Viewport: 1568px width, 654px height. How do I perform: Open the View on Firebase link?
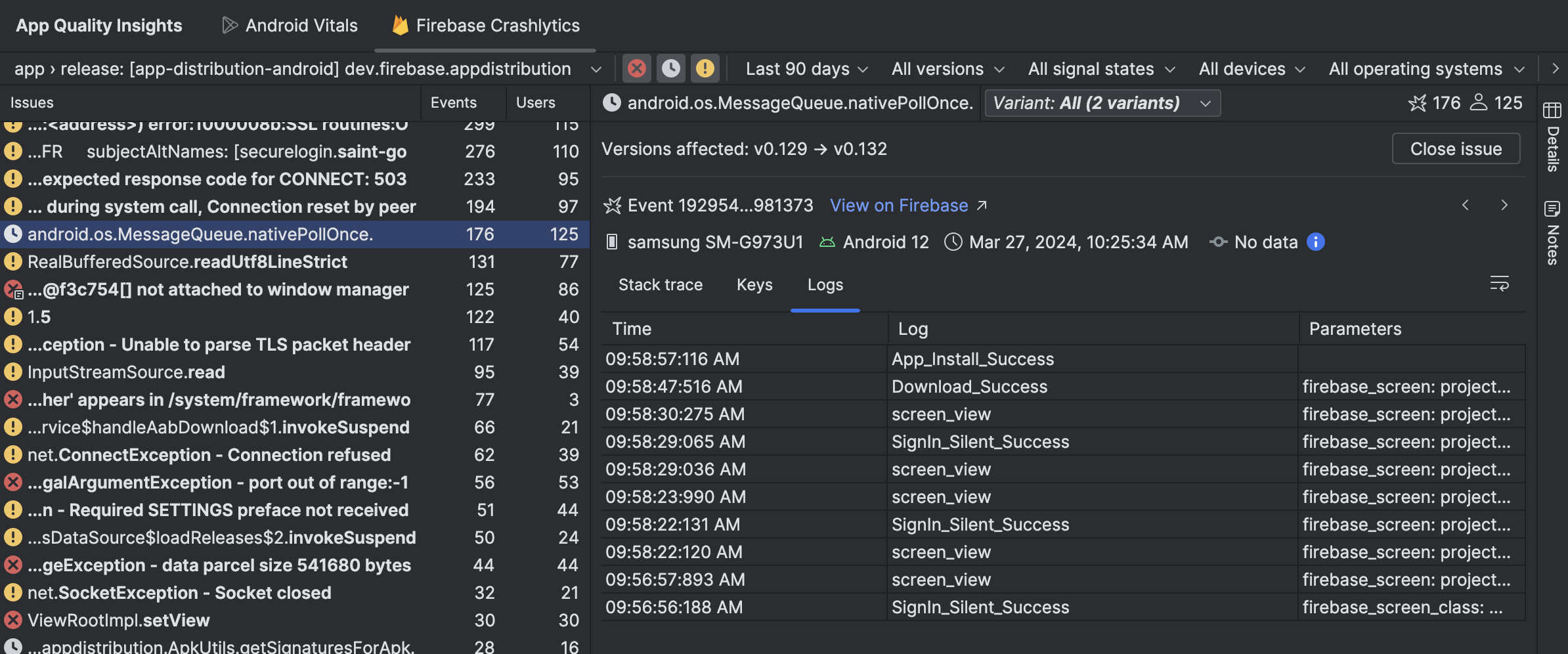pyautogui.click(x=899, y=205)
